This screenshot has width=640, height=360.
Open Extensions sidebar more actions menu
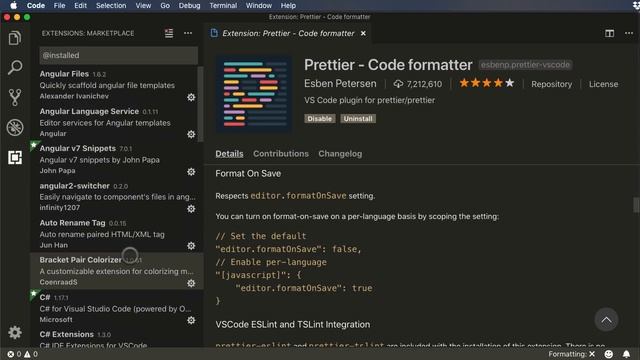188,33
